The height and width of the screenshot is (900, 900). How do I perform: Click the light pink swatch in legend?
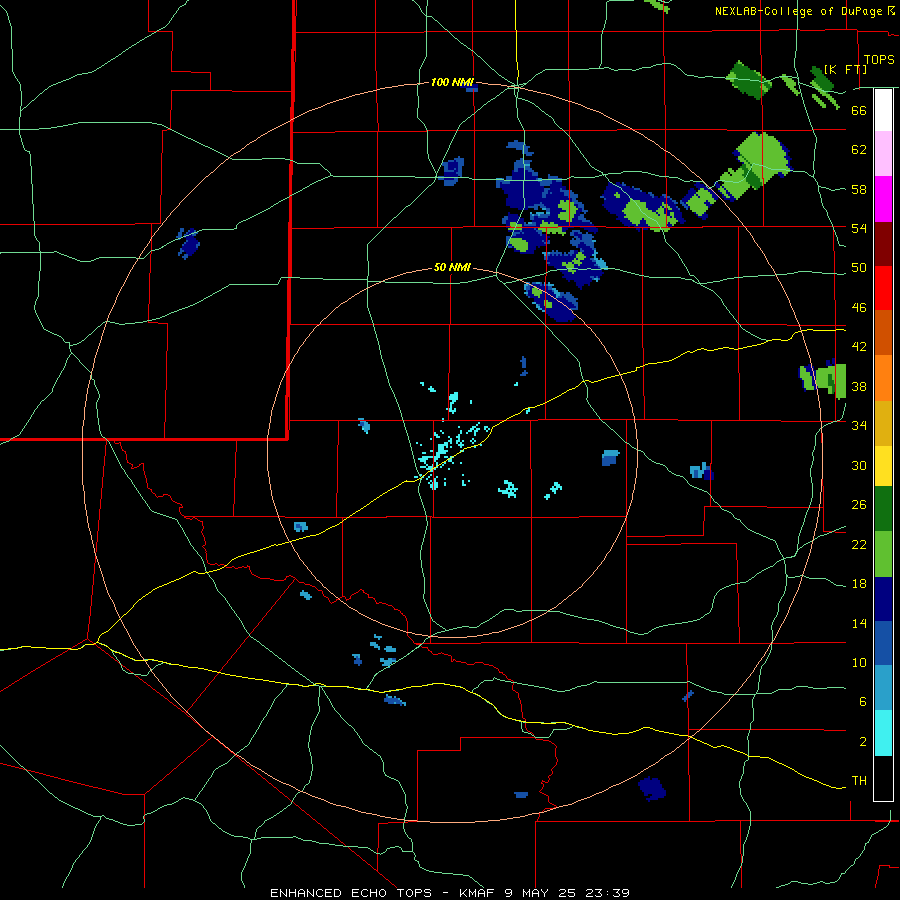[883, 153]
